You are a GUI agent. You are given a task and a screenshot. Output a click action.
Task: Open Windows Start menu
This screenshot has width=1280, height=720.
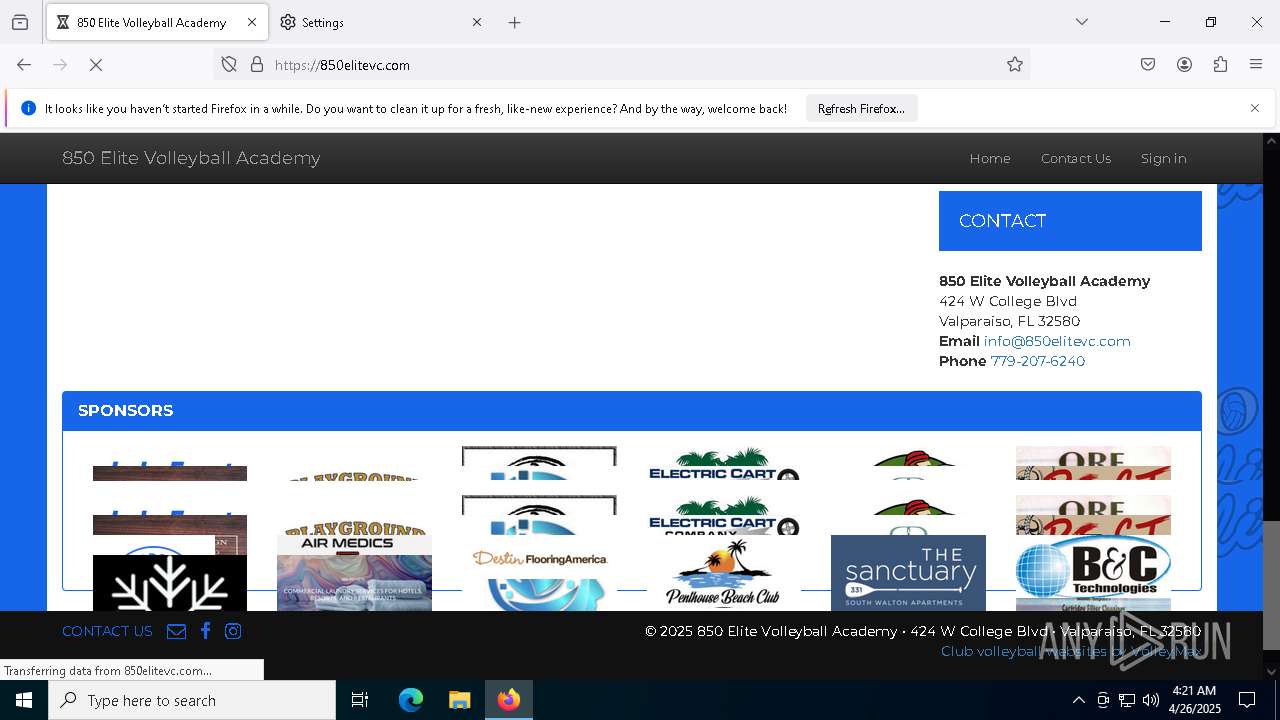[24, 700]
